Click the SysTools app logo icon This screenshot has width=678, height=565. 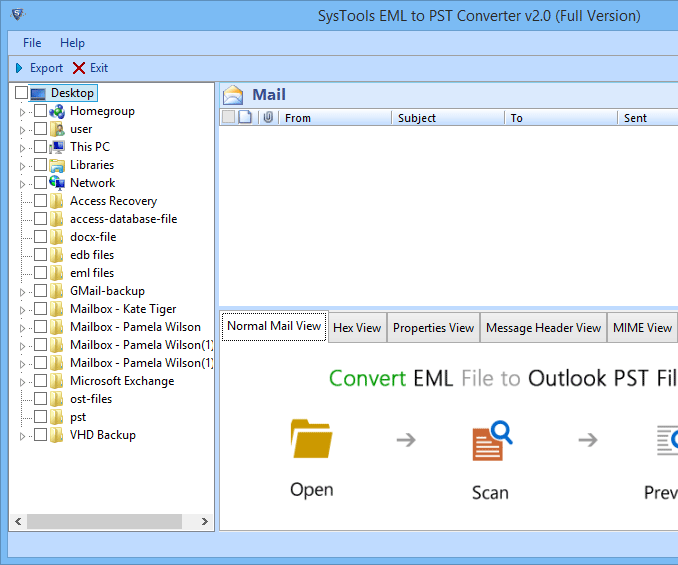coord(18,15)
